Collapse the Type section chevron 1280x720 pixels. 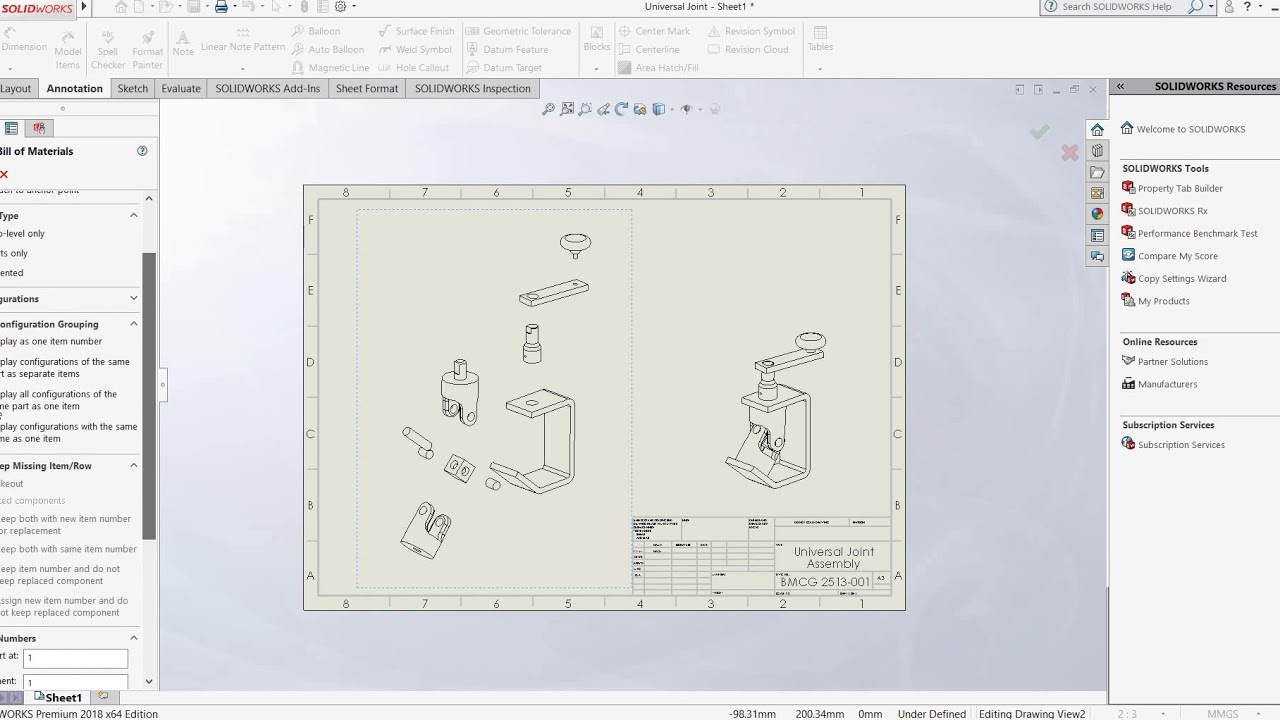pos(134,216)
